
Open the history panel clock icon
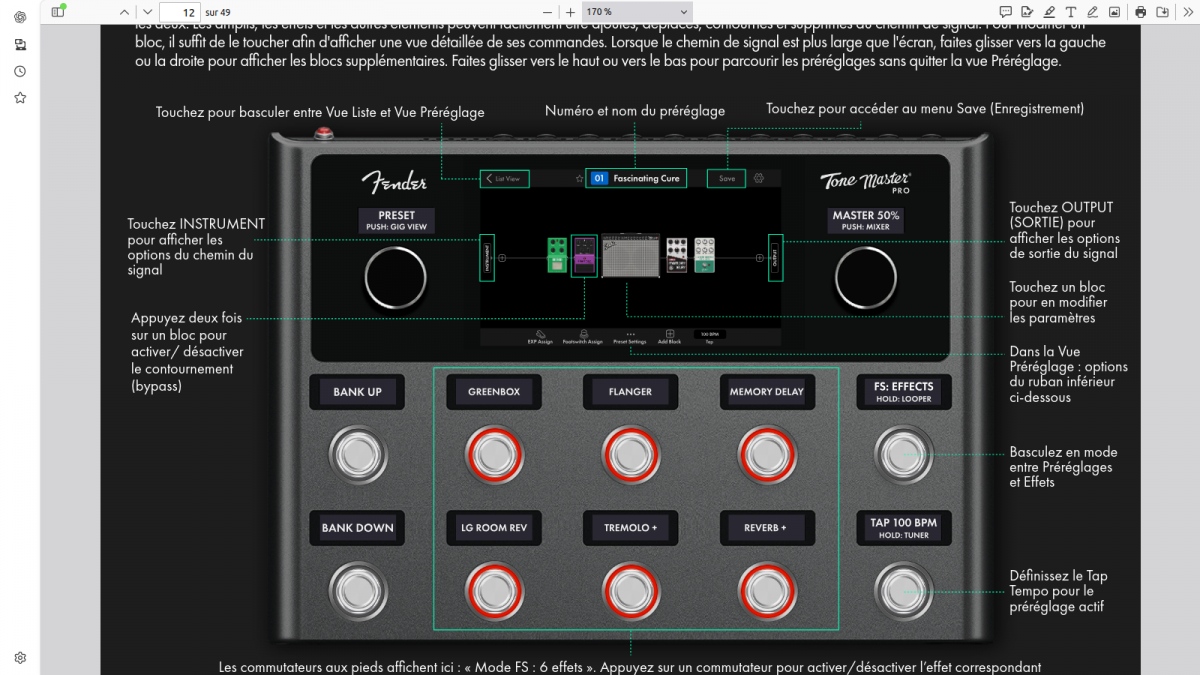point(20,71)
